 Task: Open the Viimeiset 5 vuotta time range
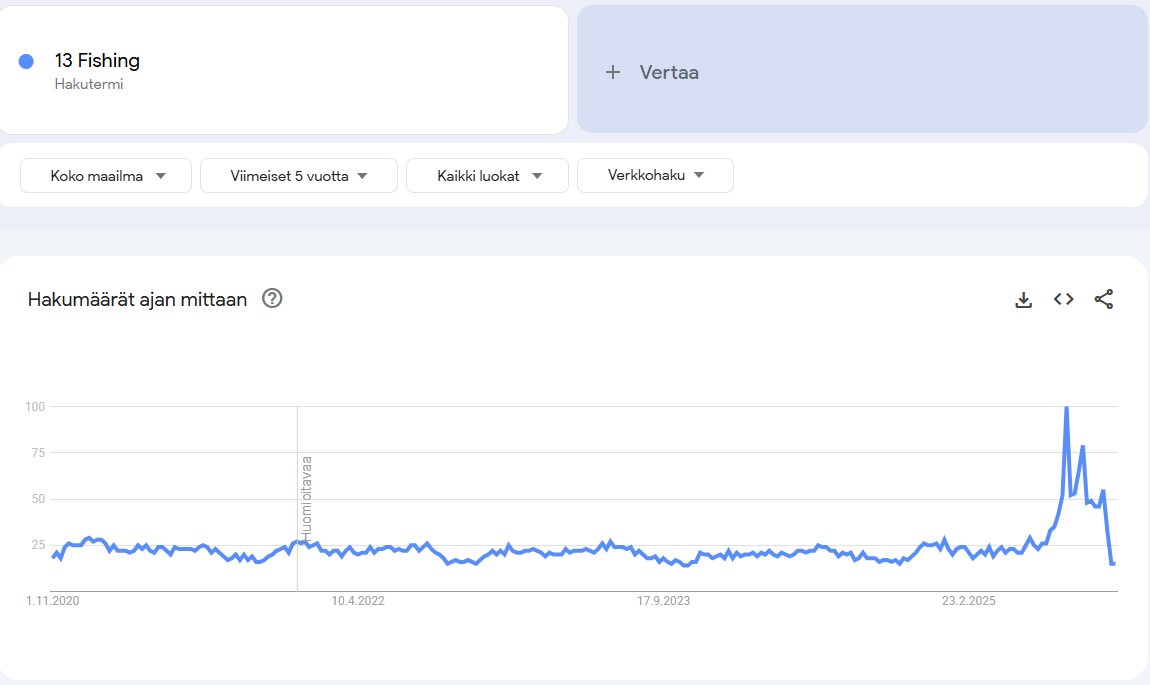[x=299, y=176]
